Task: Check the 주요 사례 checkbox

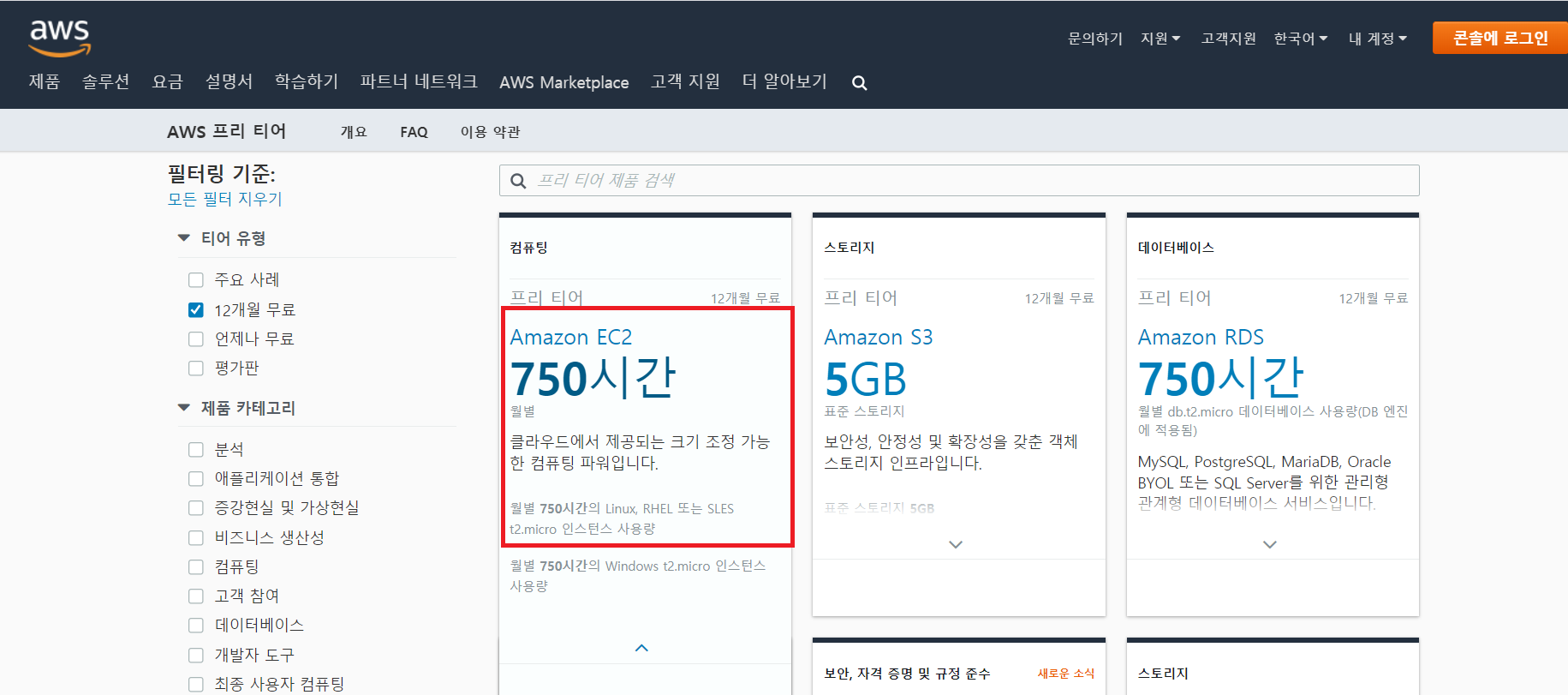Action: pyautogui.click(x=196, y=280)
